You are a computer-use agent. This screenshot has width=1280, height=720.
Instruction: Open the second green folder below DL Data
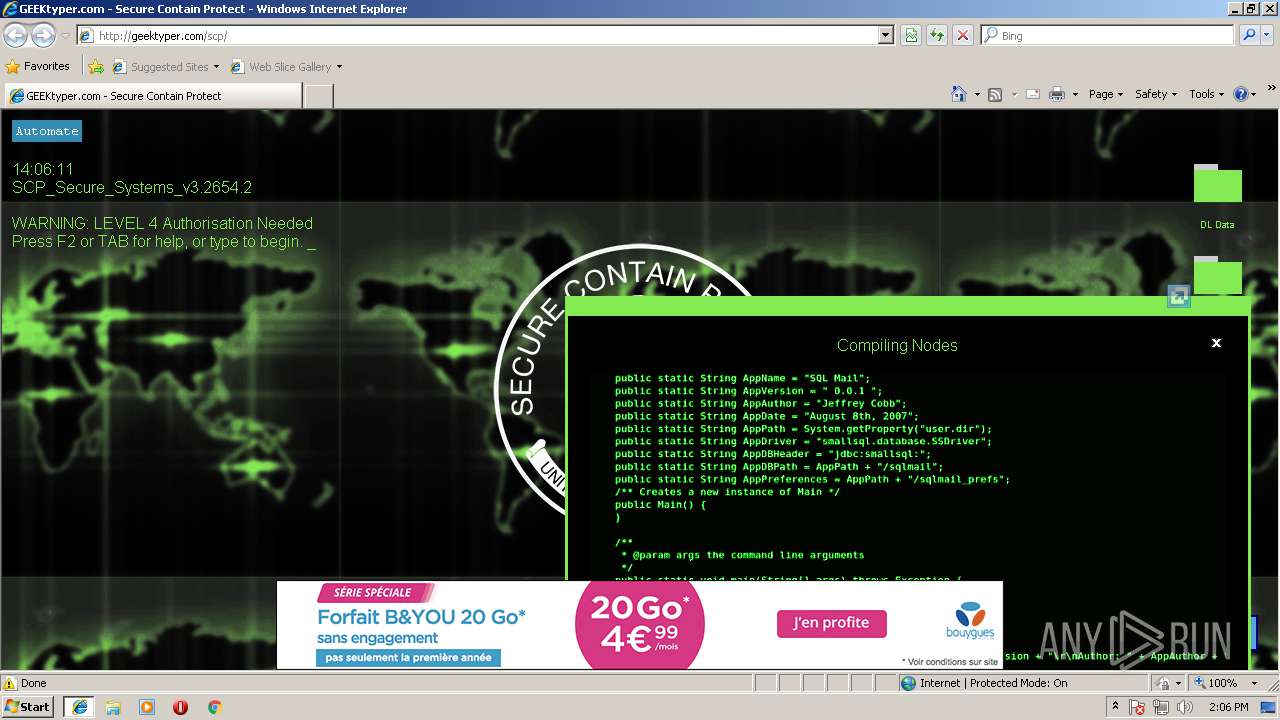(x=1217, y=276)
